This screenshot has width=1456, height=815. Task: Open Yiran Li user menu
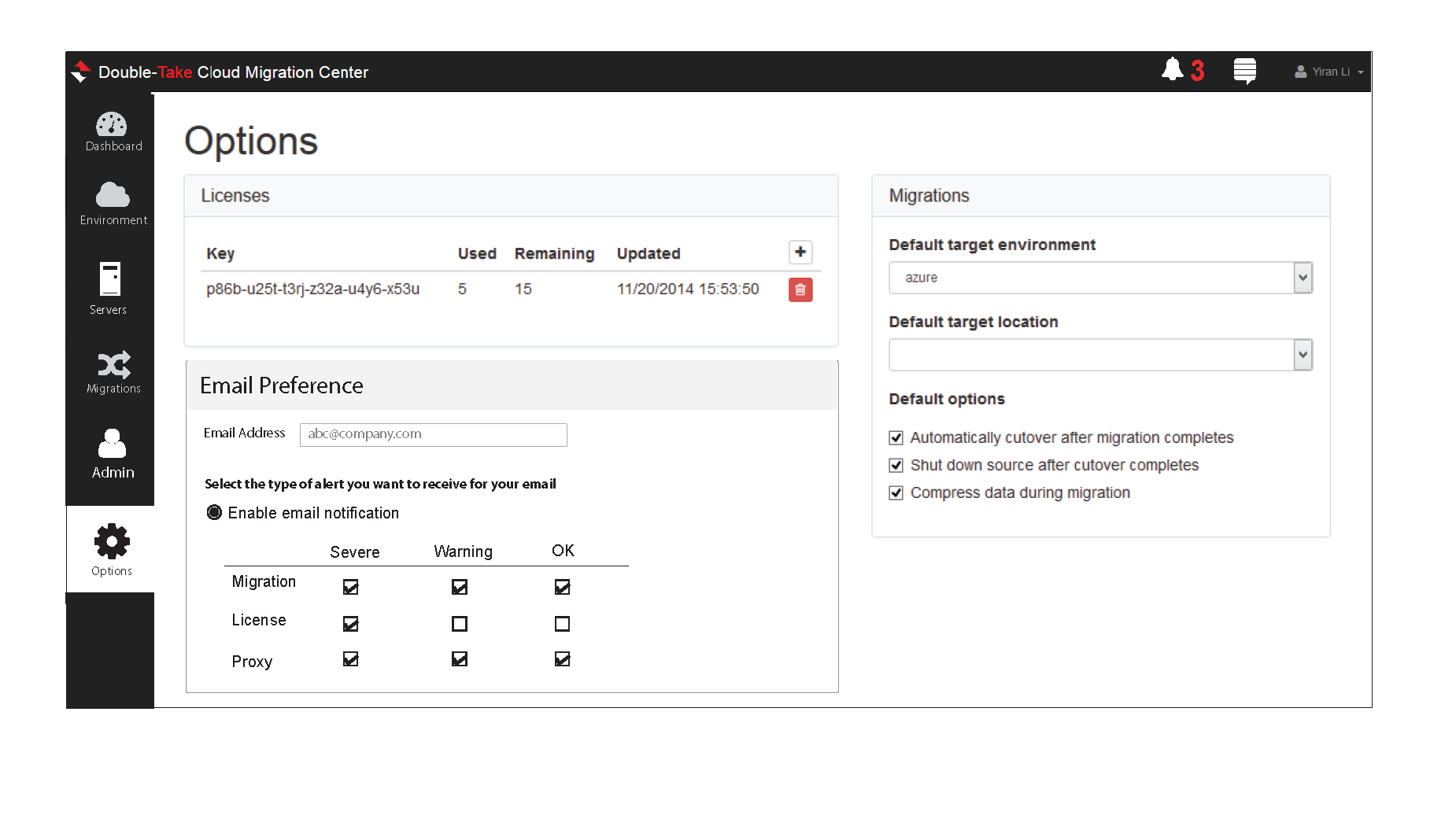tap(1329, 72)
